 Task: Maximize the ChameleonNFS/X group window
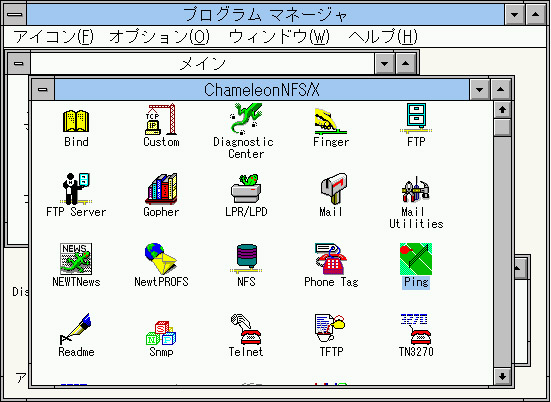click(x=500, y=90)
